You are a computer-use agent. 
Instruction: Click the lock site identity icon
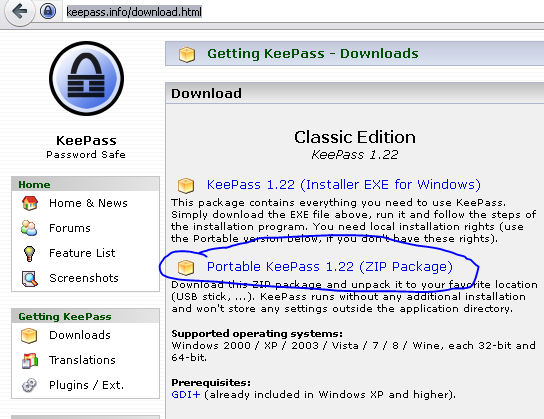(48, 11)
